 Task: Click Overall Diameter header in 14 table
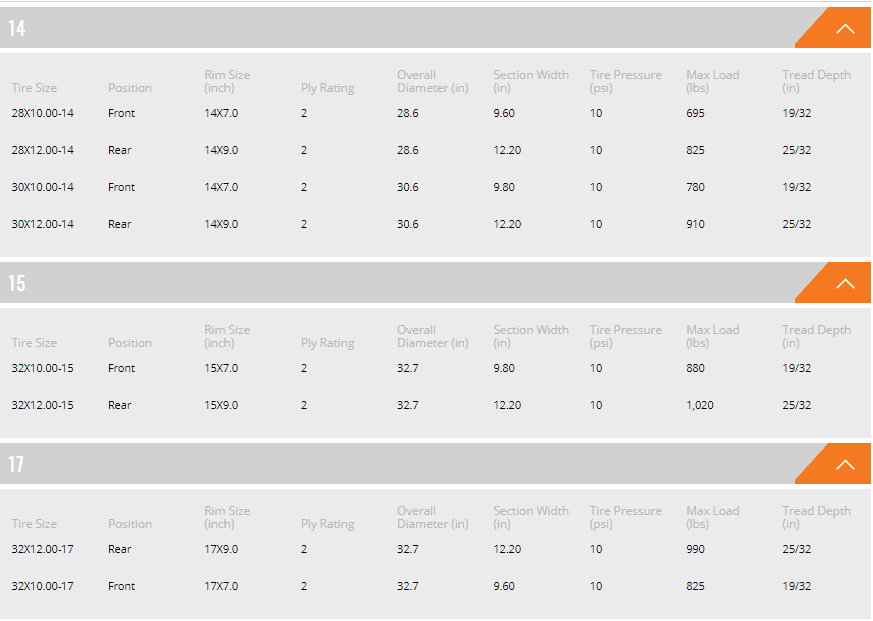[432, 81]
